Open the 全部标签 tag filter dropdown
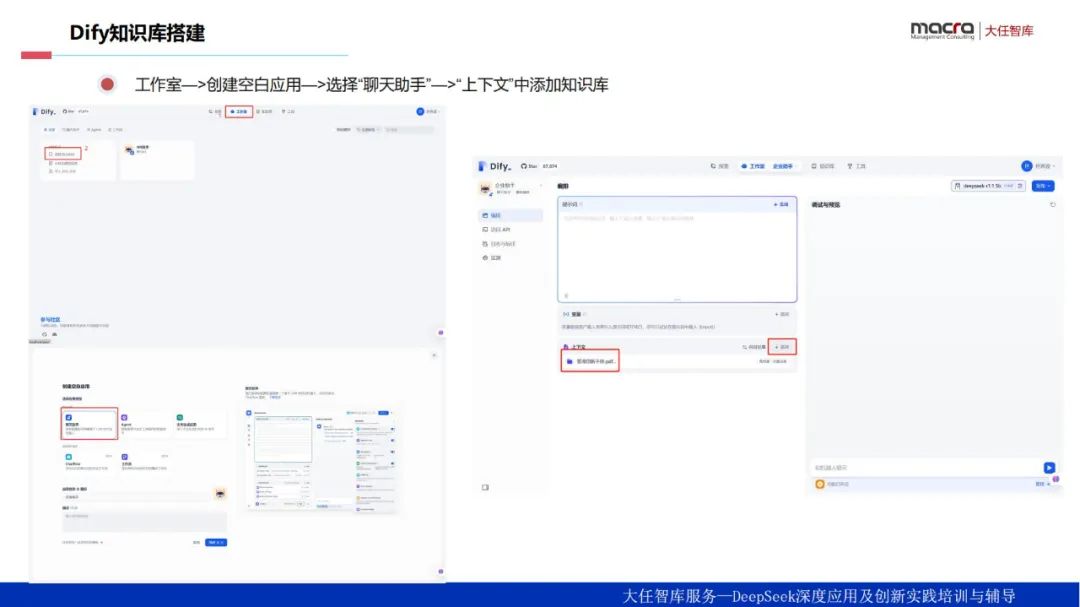Image resolution: width=1080 pixels, height=607 pixels. click(x=368, y=130)
